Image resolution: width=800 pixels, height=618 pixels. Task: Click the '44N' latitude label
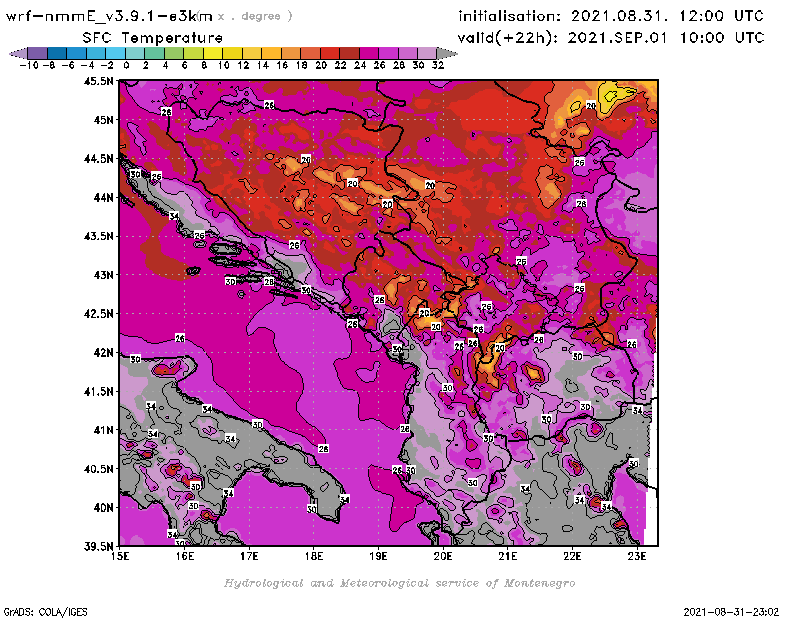(x=104, y=197)
